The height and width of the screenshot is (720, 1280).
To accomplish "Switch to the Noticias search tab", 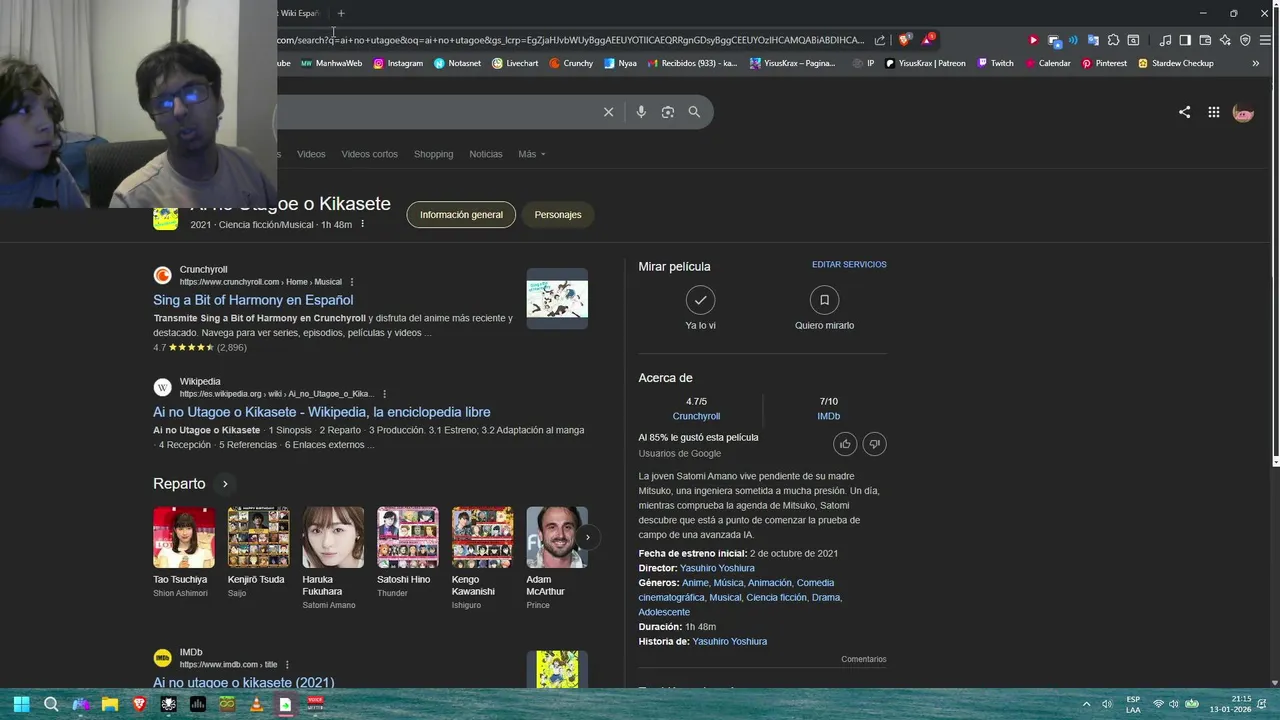I will (486, 154).
